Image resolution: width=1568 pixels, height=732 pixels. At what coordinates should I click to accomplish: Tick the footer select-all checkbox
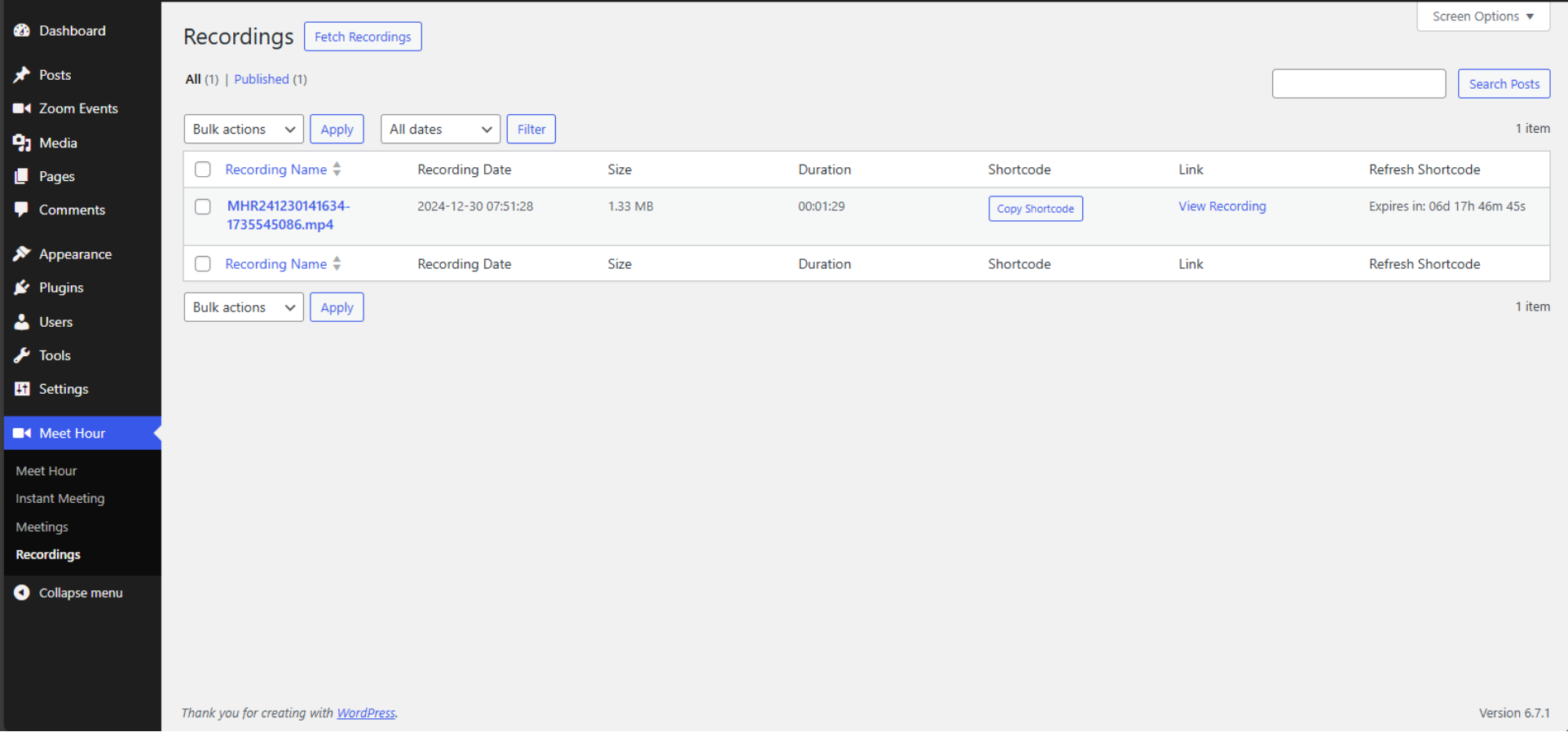pos(203,264)
